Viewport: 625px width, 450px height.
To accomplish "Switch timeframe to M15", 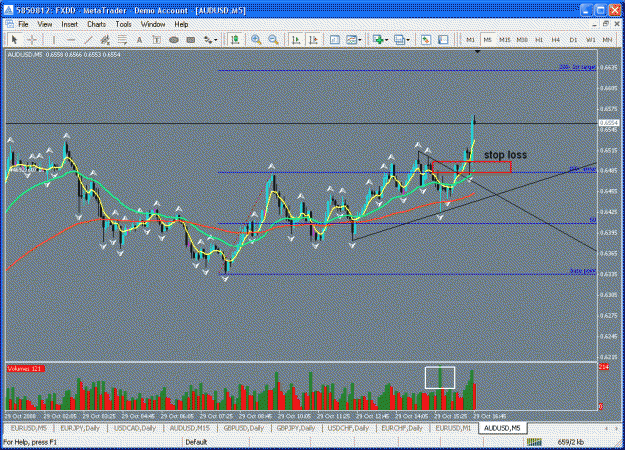I will 505,40.
